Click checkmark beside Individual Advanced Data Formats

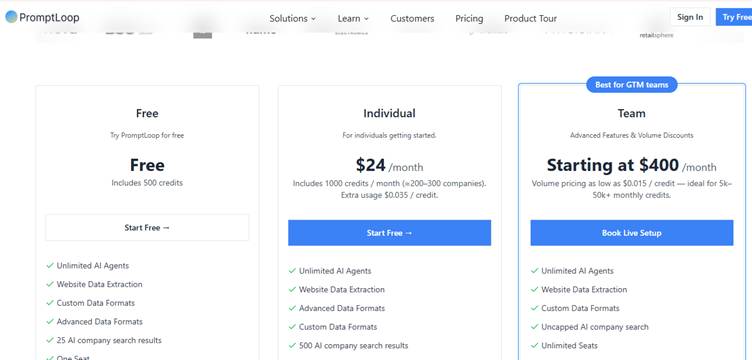coord(292,308)
